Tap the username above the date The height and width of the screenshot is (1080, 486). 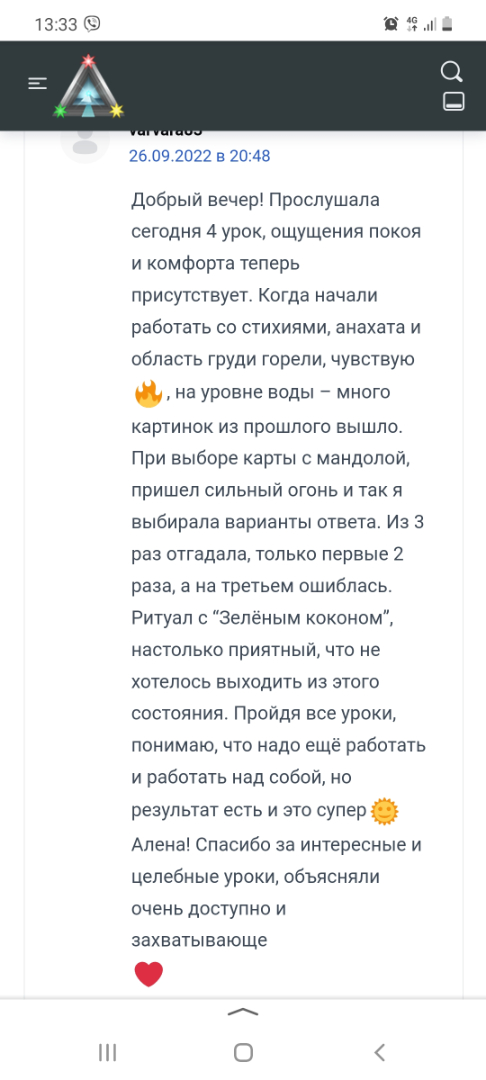pyautogui.click(x=165, y=132)
